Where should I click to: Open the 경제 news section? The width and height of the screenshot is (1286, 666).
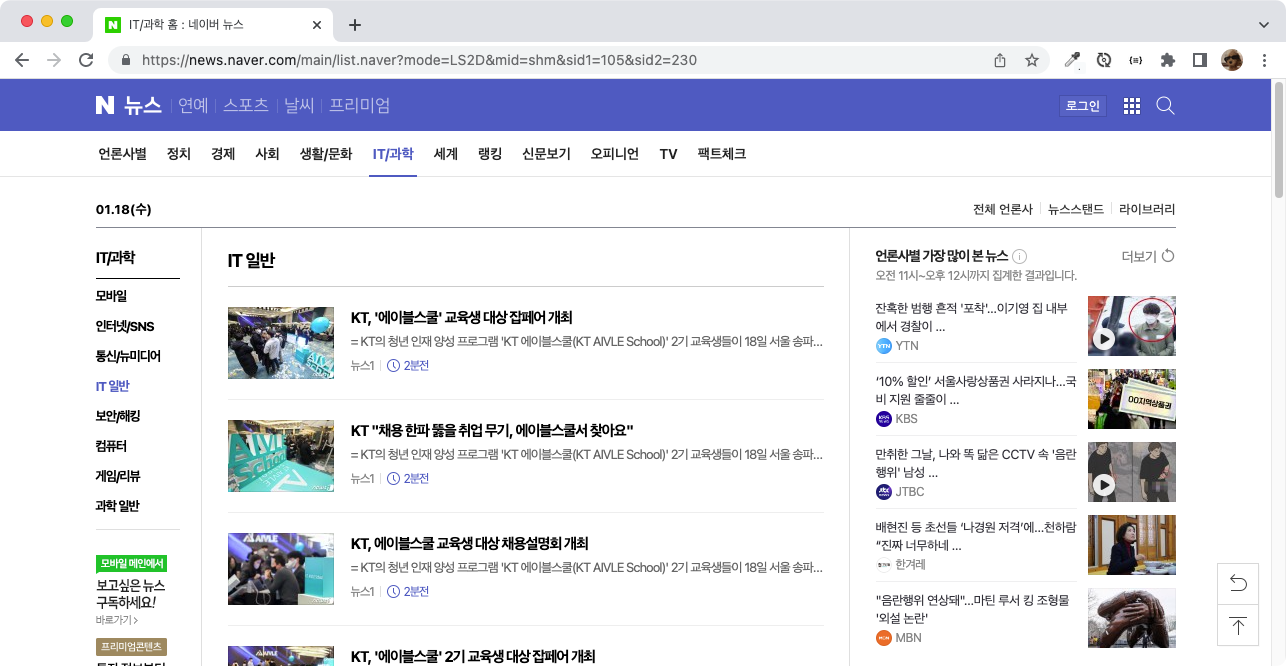tap(223, 154)
